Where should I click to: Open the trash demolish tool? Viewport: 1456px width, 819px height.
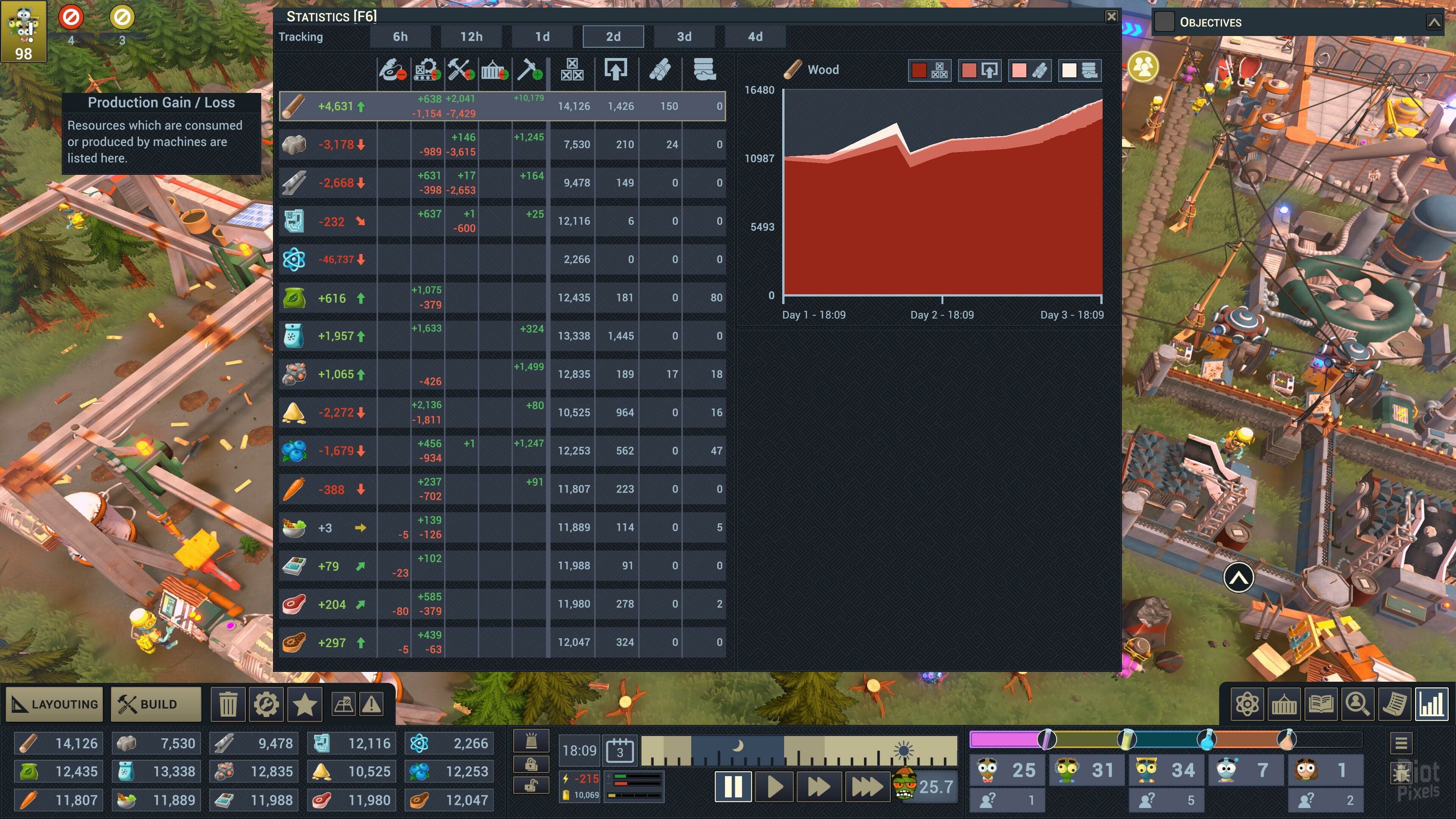coord(228,704)
